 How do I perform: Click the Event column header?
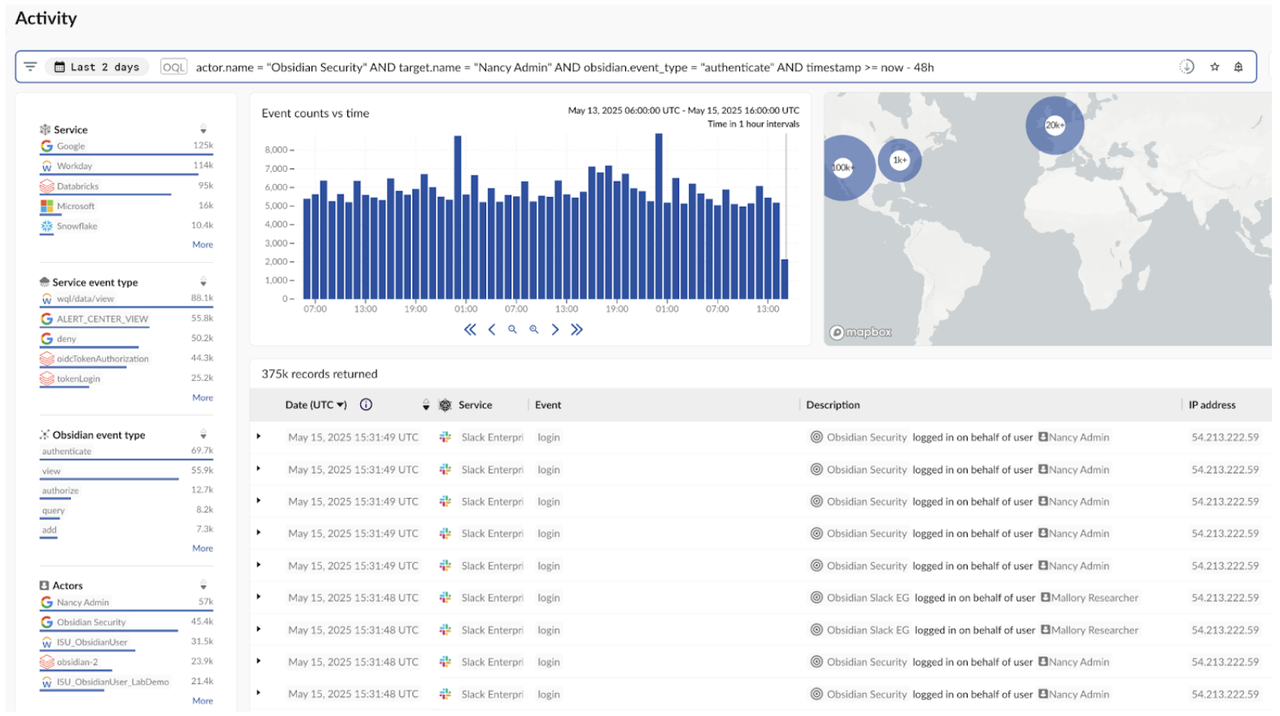(x=548, y=405)
